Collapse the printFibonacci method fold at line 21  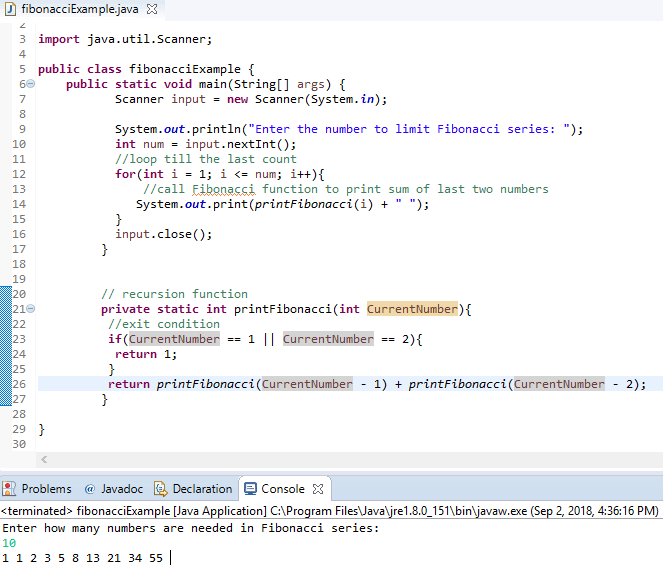click(x=31, y=309)
